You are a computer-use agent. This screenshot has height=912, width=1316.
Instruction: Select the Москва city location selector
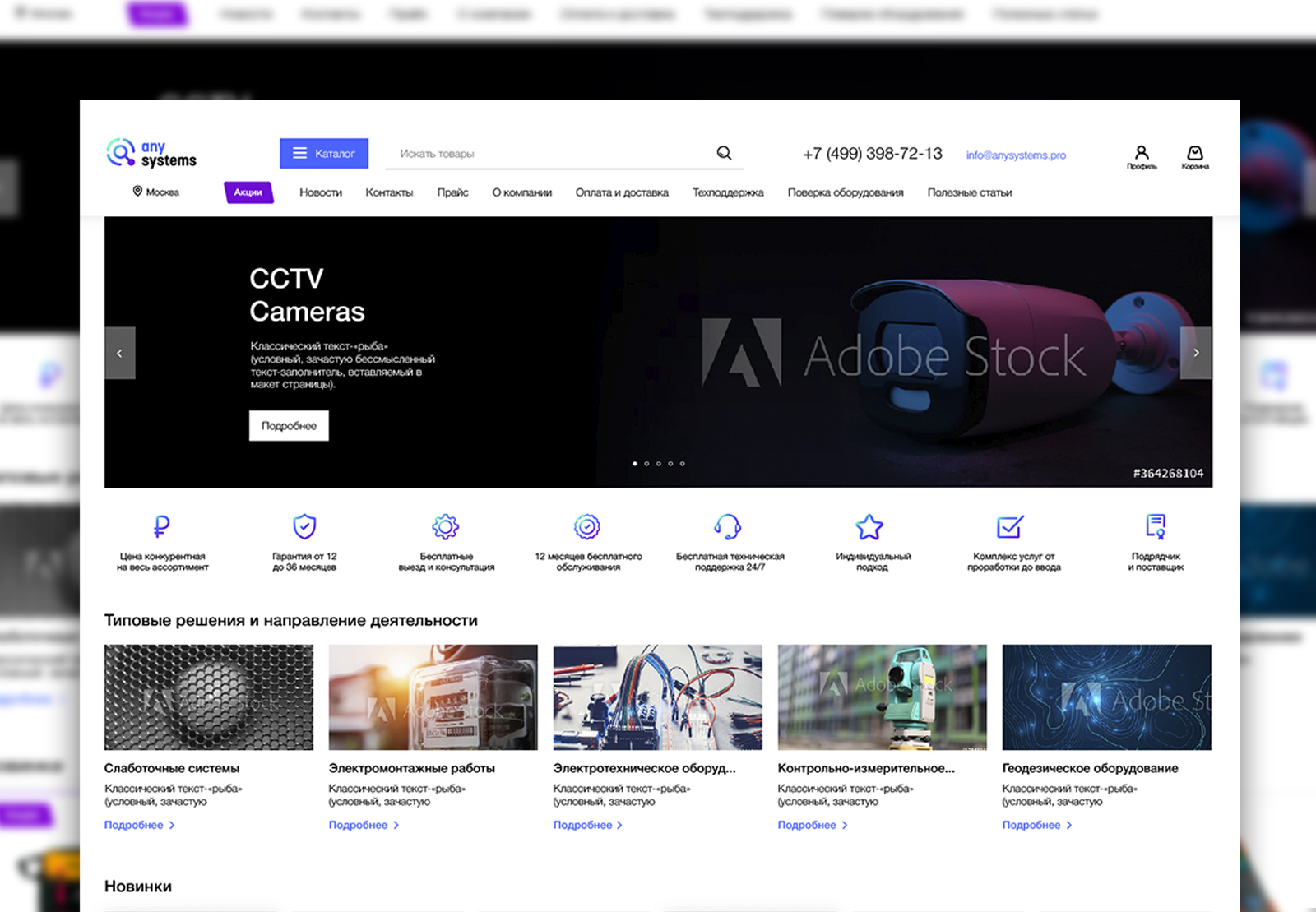coord(156,192)
